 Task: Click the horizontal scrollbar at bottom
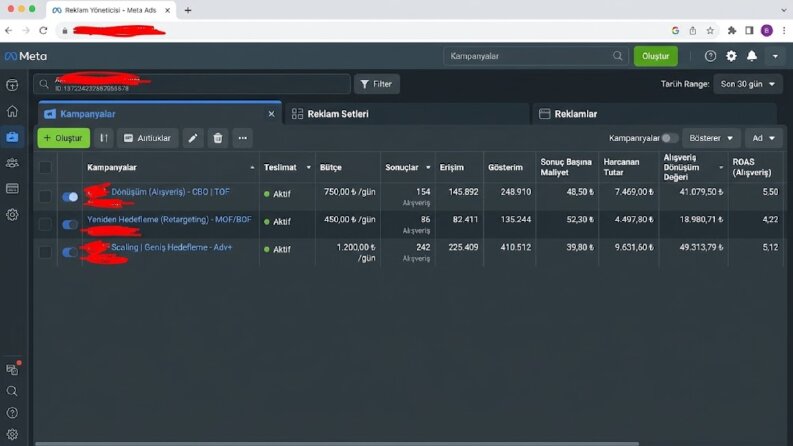[x=337, y=443]
